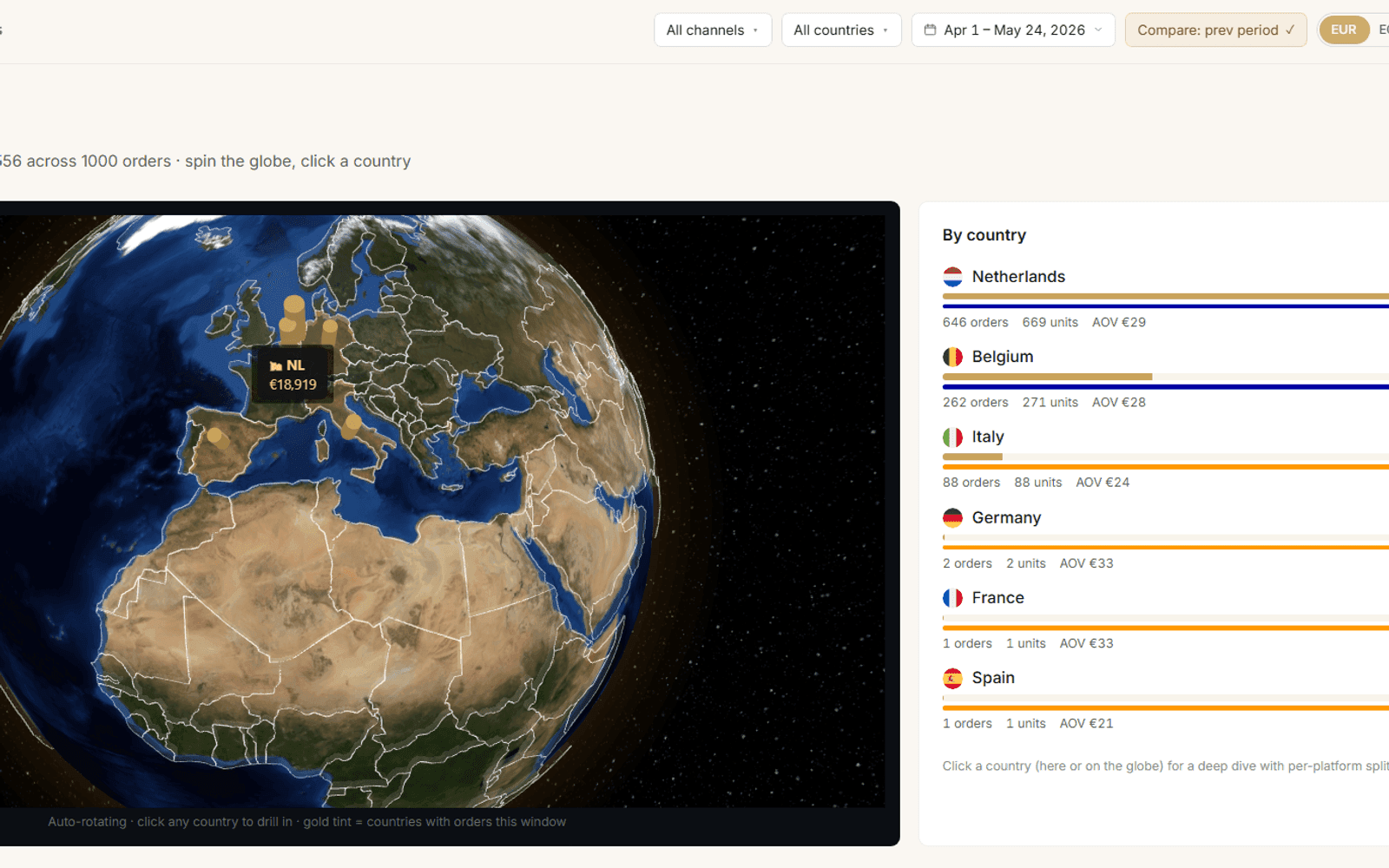Click the Italy flag icon
Screen dimensions: 1389x868
click(952, 437)
